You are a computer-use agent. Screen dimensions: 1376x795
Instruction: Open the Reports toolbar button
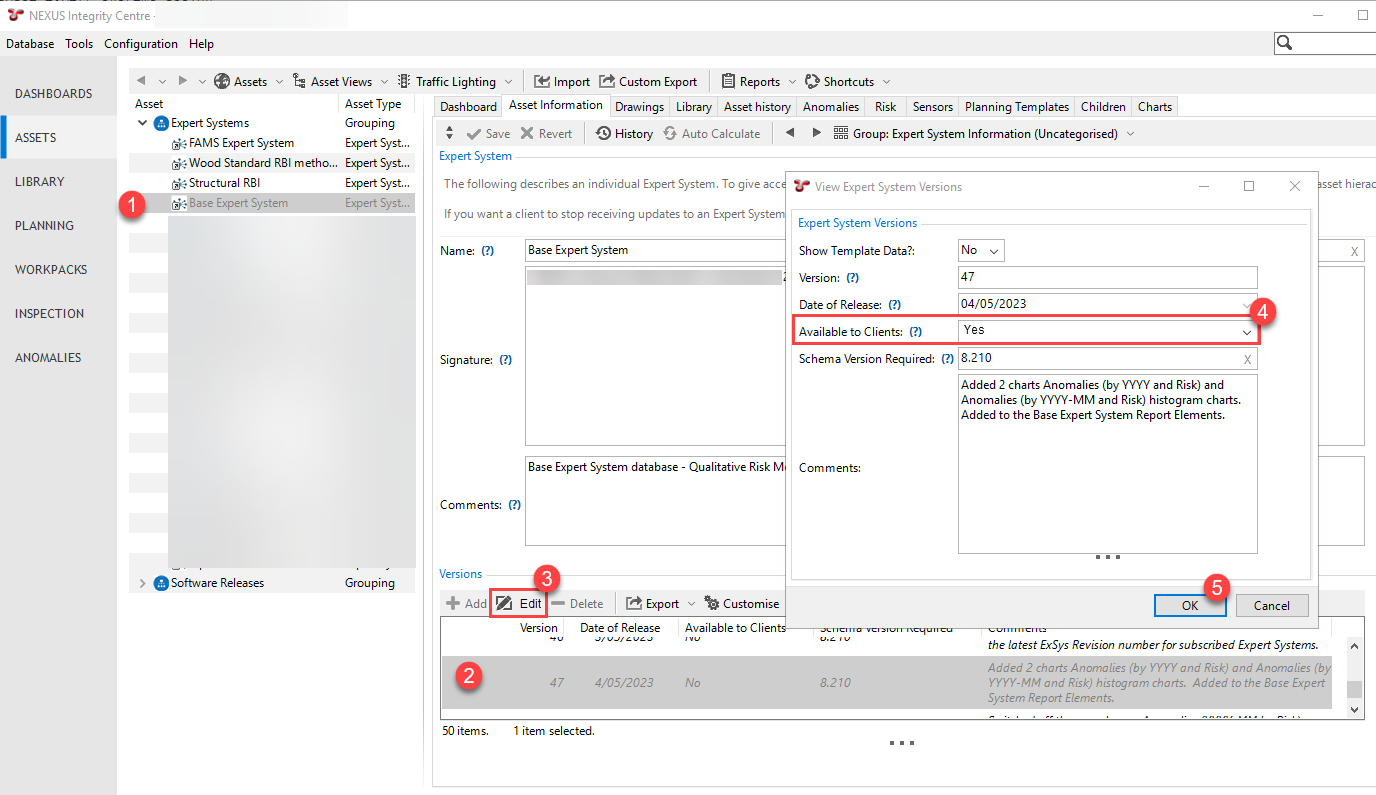tap(750, 82)
